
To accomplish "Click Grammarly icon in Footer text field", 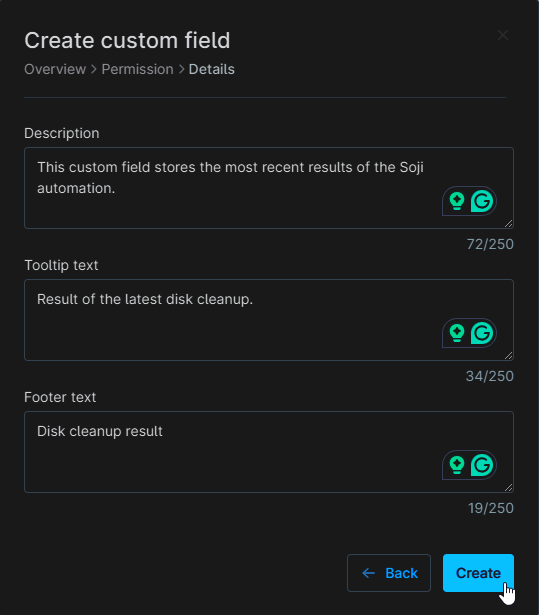I will pos(482,465).
